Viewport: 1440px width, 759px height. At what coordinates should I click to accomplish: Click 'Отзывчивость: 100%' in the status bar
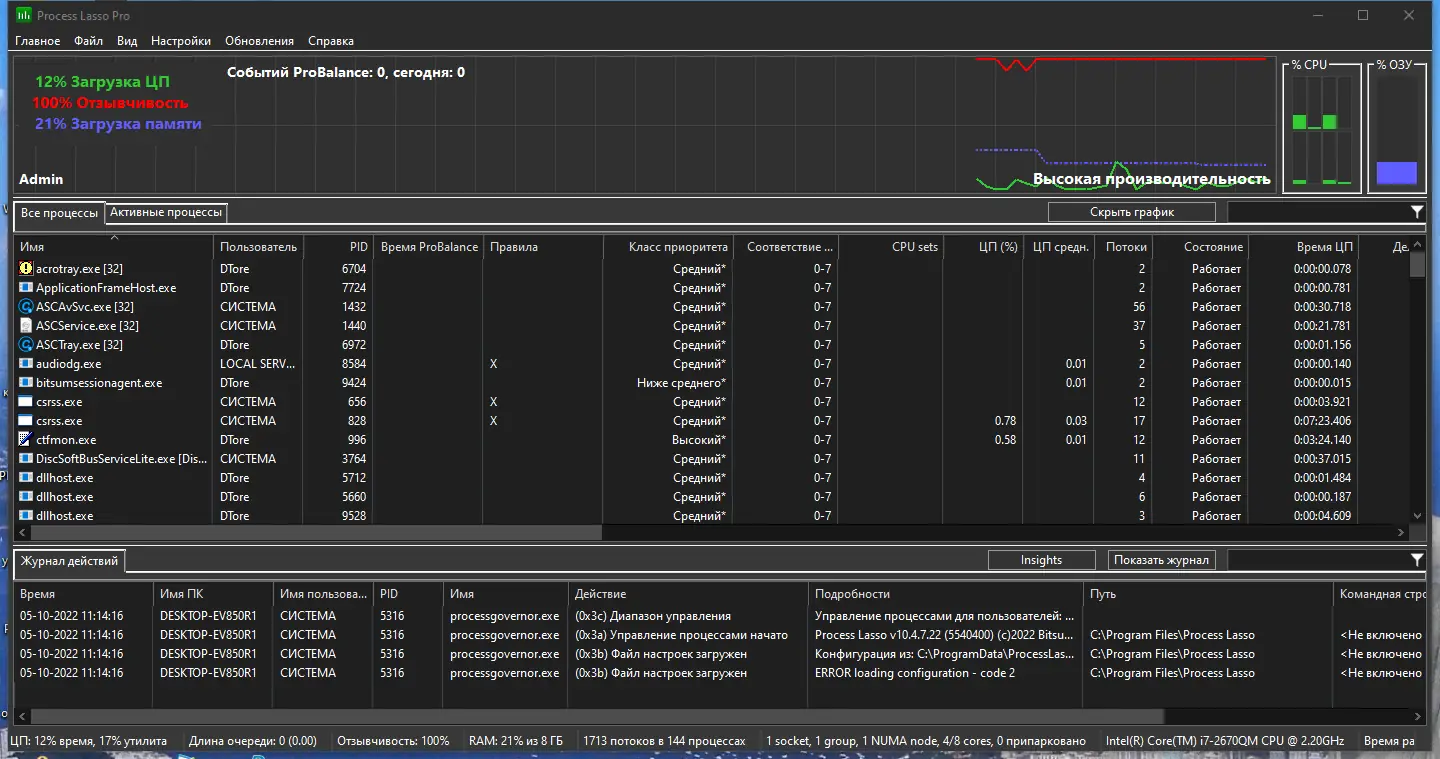click(x=394, y=741)
